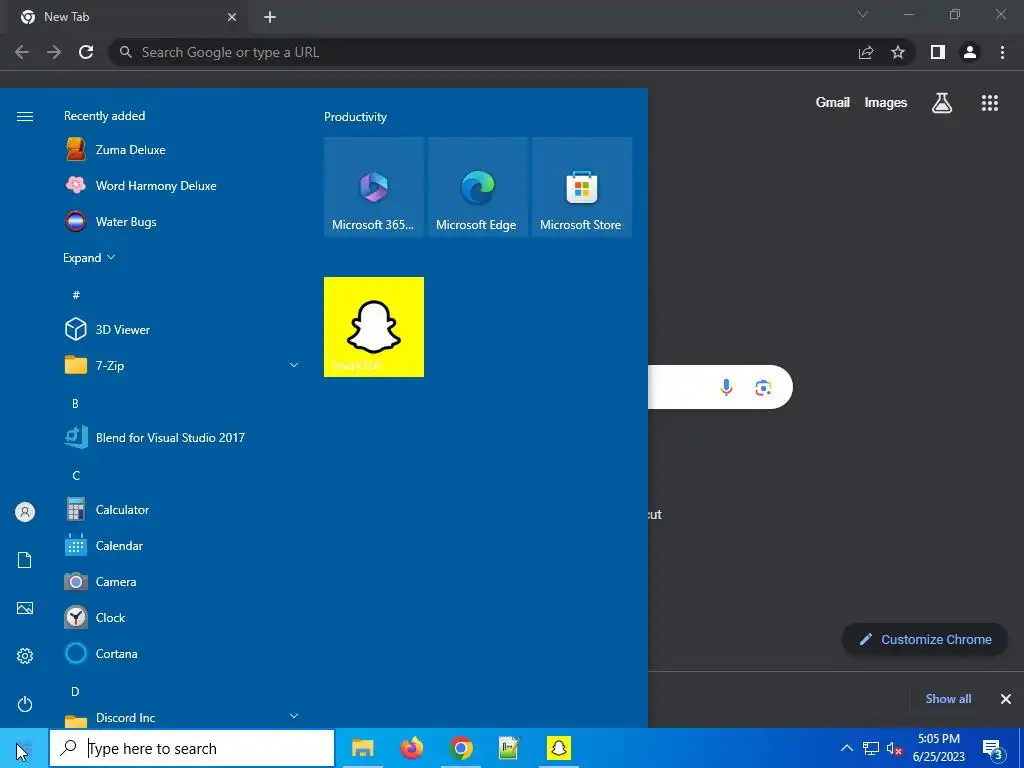Viewport: 1024px width, 768px height.
Task: Open notification center icon
Action: tap(992, 749)
